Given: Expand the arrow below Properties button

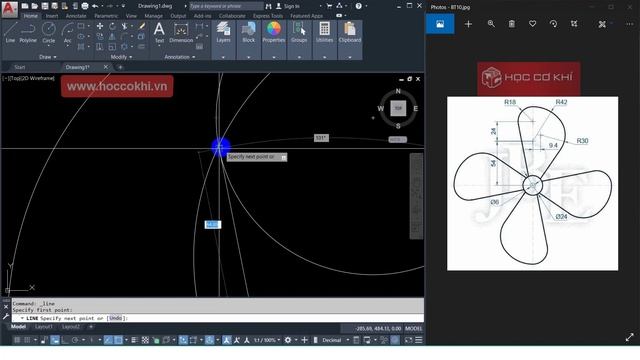Looking at the screenshot, I should pyautogui.click(x=273, y=57).
